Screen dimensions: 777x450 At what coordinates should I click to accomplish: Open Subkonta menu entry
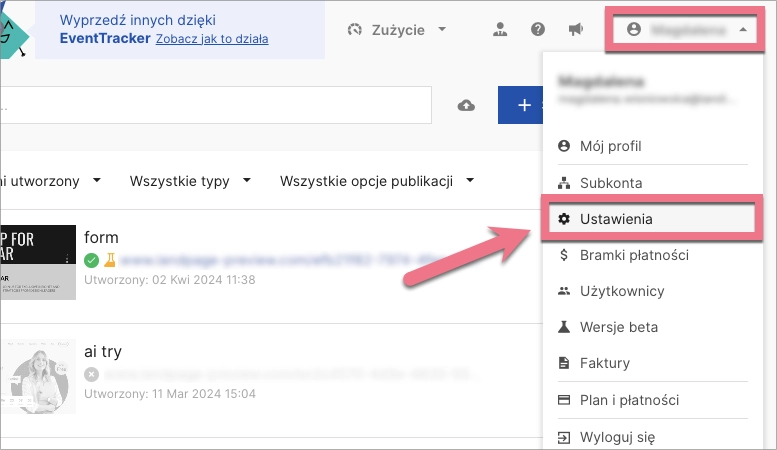(x=610, y=183)
